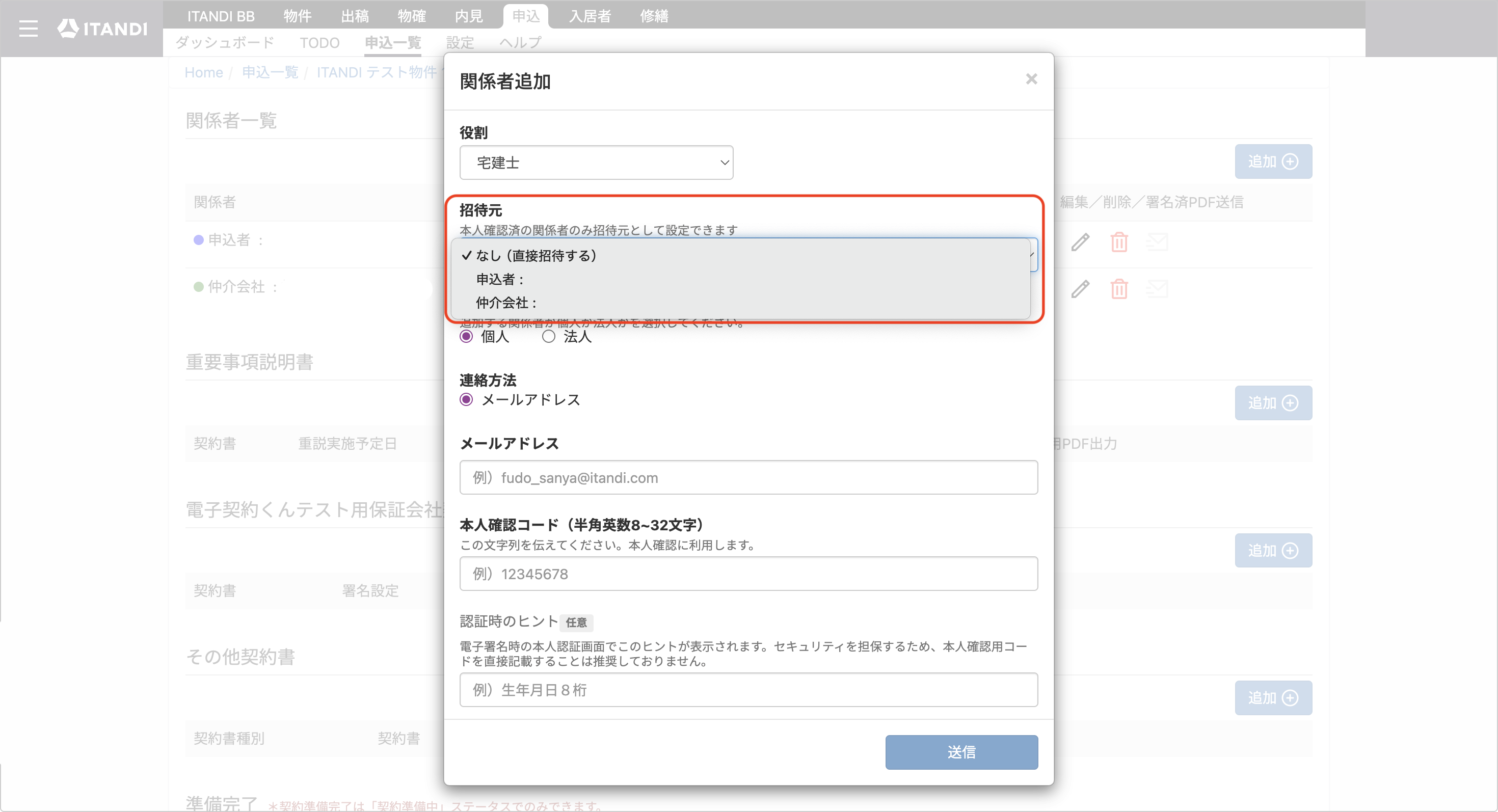Open the 申込 tab
The height and width of the screenshot is (812, 1498).
tap(526, 16)
